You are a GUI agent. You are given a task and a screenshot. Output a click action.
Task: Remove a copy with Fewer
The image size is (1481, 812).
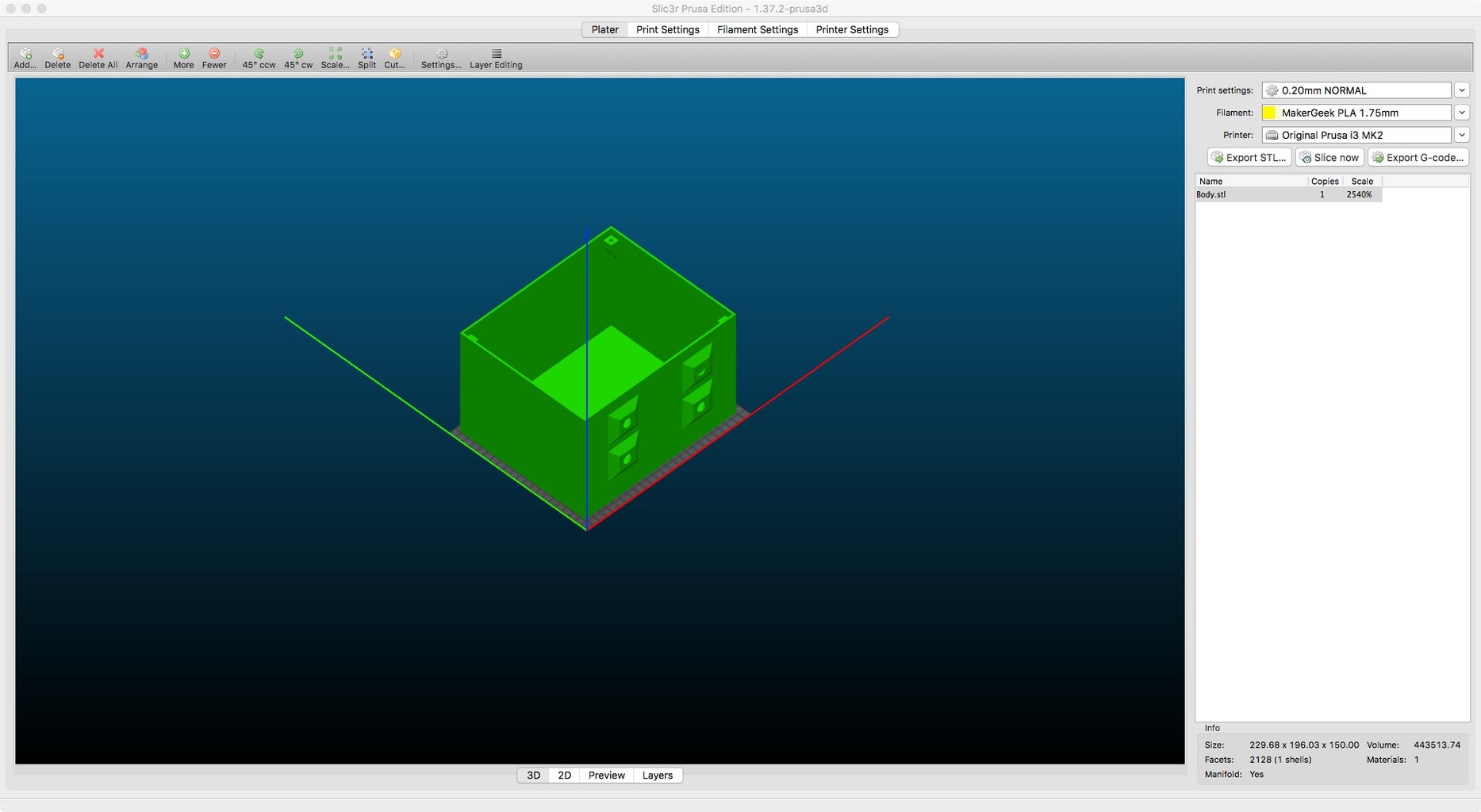pos(214,58)
